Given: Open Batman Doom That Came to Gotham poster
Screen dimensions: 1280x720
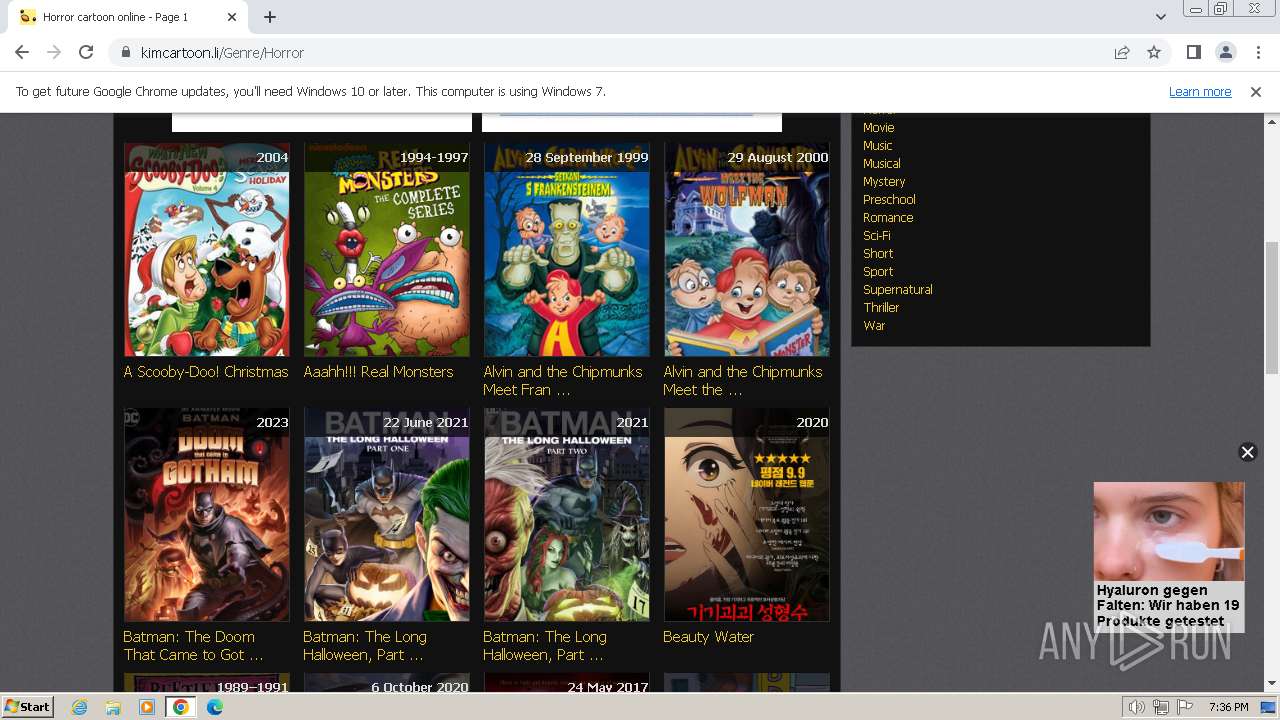Looking at the screenshot, I should [x=207, y=514].
